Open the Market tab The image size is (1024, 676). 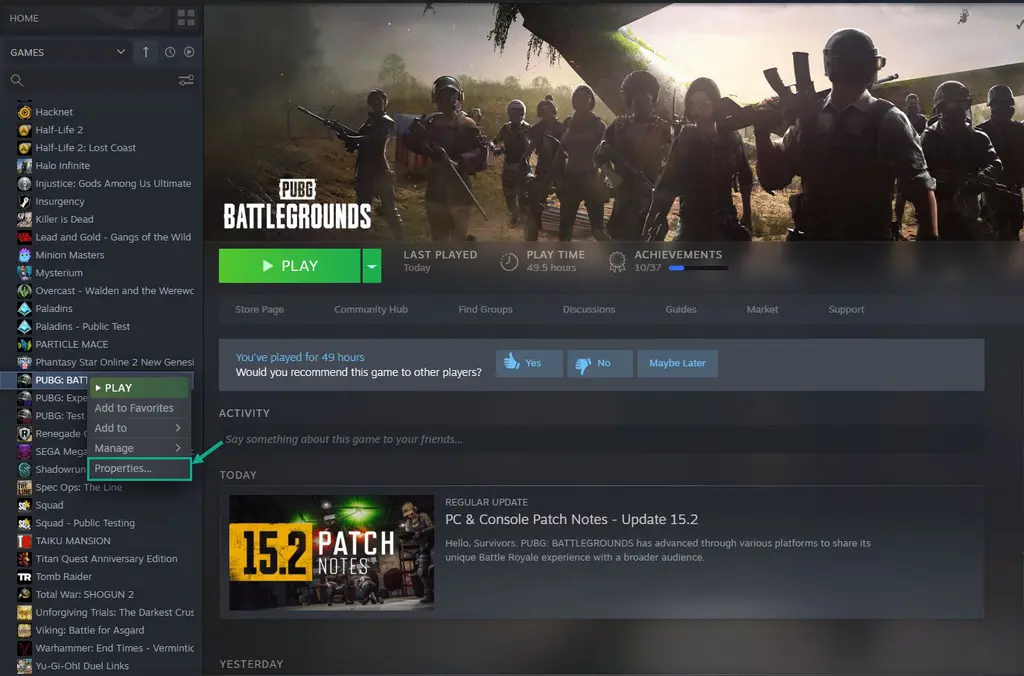[762, 309]
